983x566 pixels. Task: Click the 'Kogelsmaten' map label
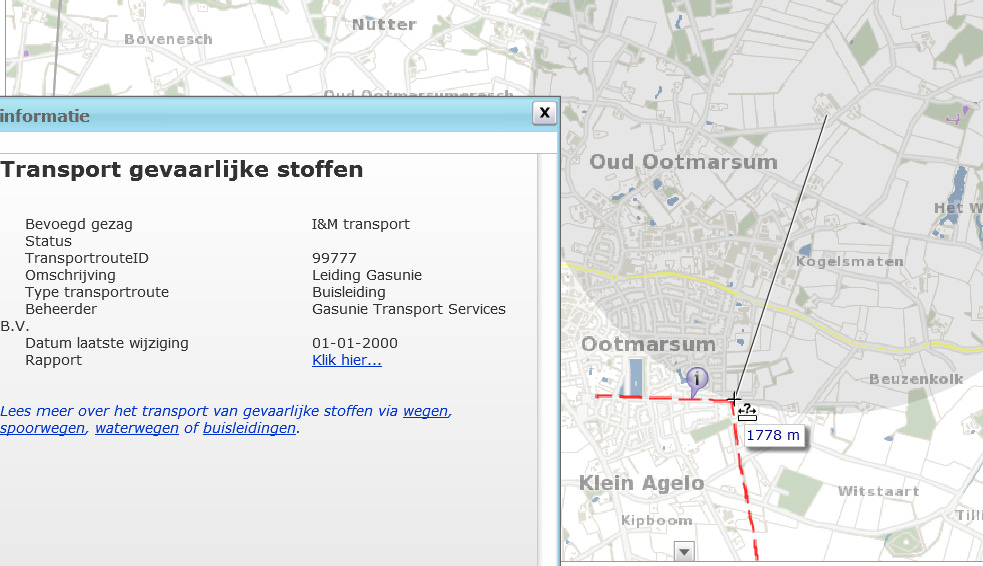849,261
